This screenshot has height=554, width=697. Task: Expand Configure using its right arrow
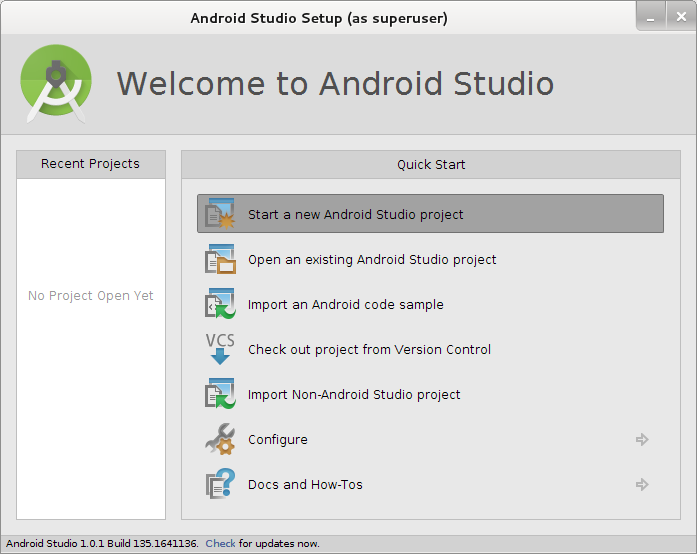click(x=642, y=439)
